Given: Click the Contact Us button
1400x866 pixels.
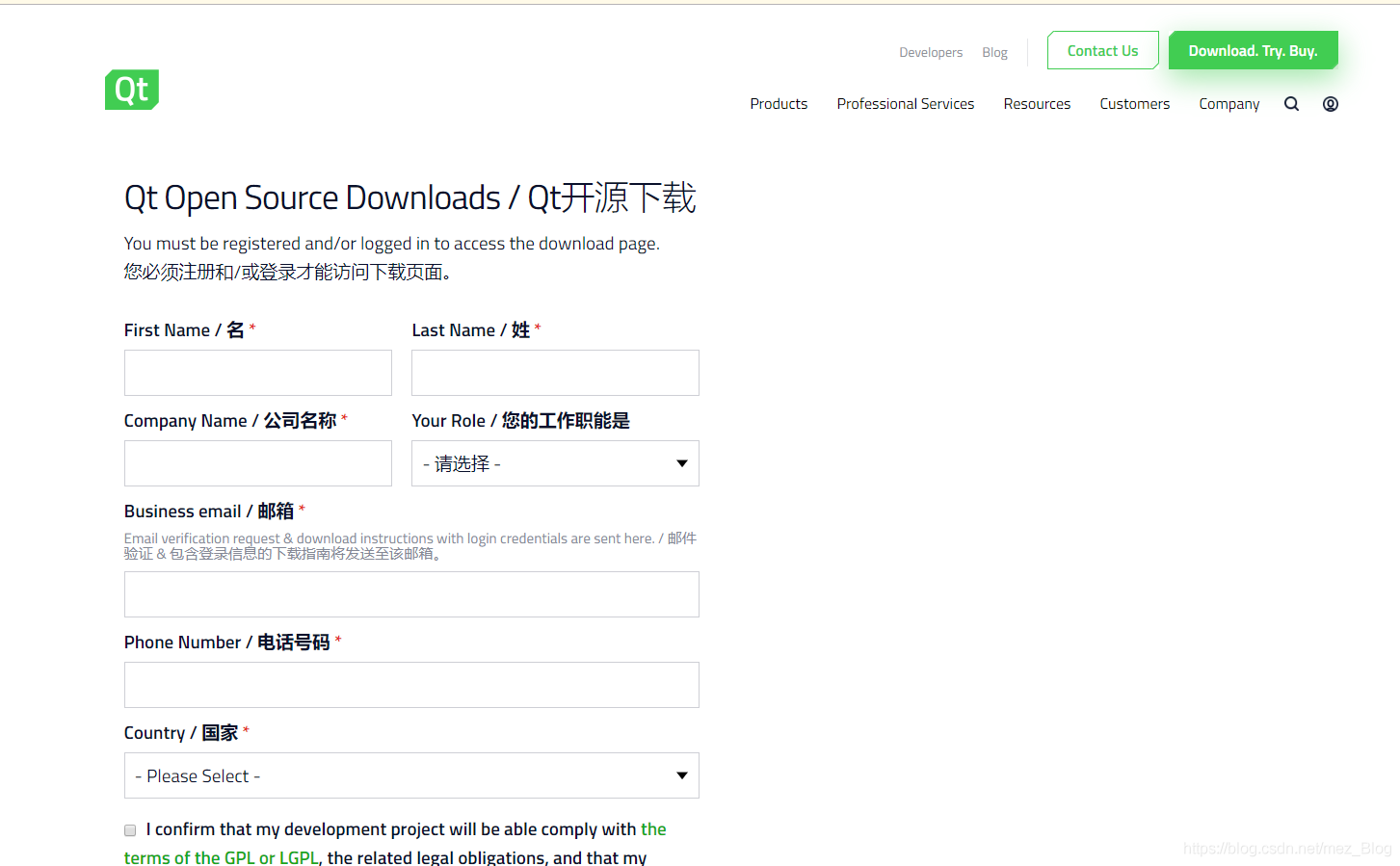Looking at the screenshot, I should point(1103,50).
